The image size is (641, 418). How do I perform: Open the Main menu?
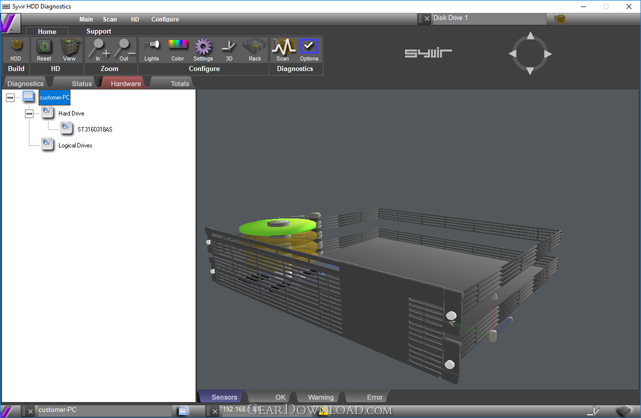(x=86, y=19)
